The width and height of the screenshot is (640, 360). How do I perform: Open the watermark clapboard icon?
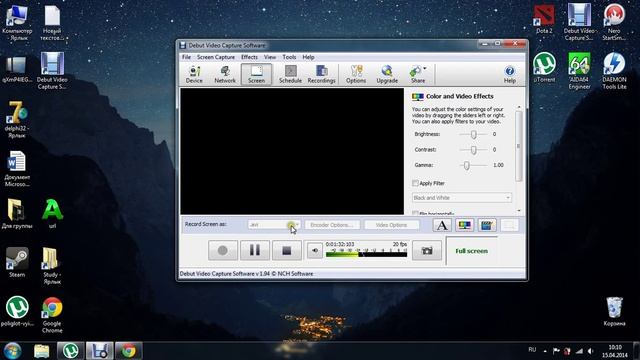click(x=487, y=225)
